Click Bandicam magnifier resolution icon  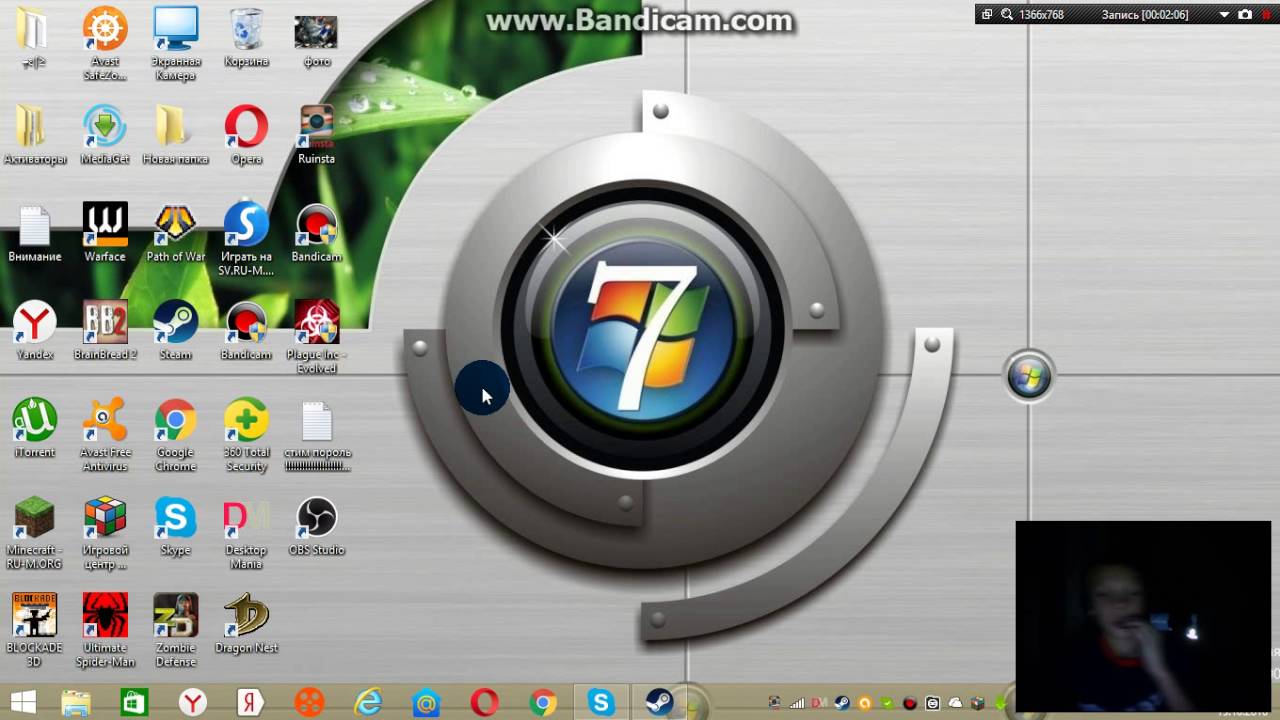[x=1007, y=15]
